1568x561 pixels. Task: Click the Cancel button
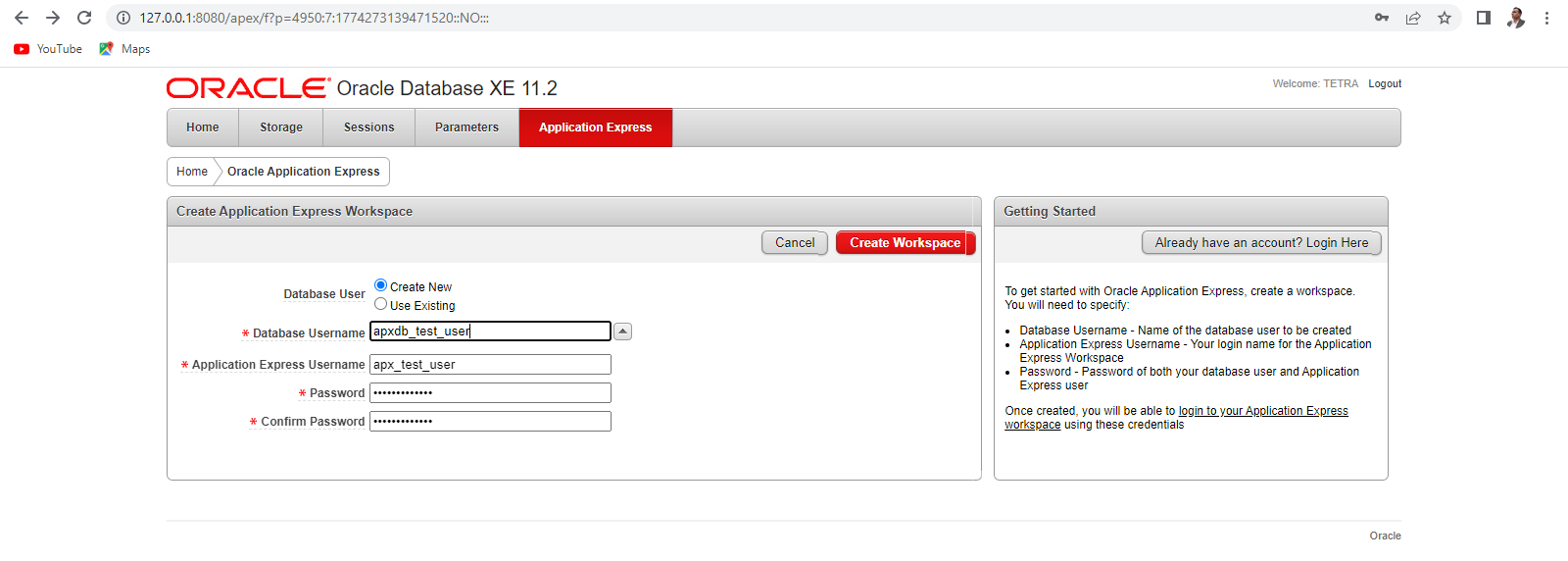click(795, 242)
